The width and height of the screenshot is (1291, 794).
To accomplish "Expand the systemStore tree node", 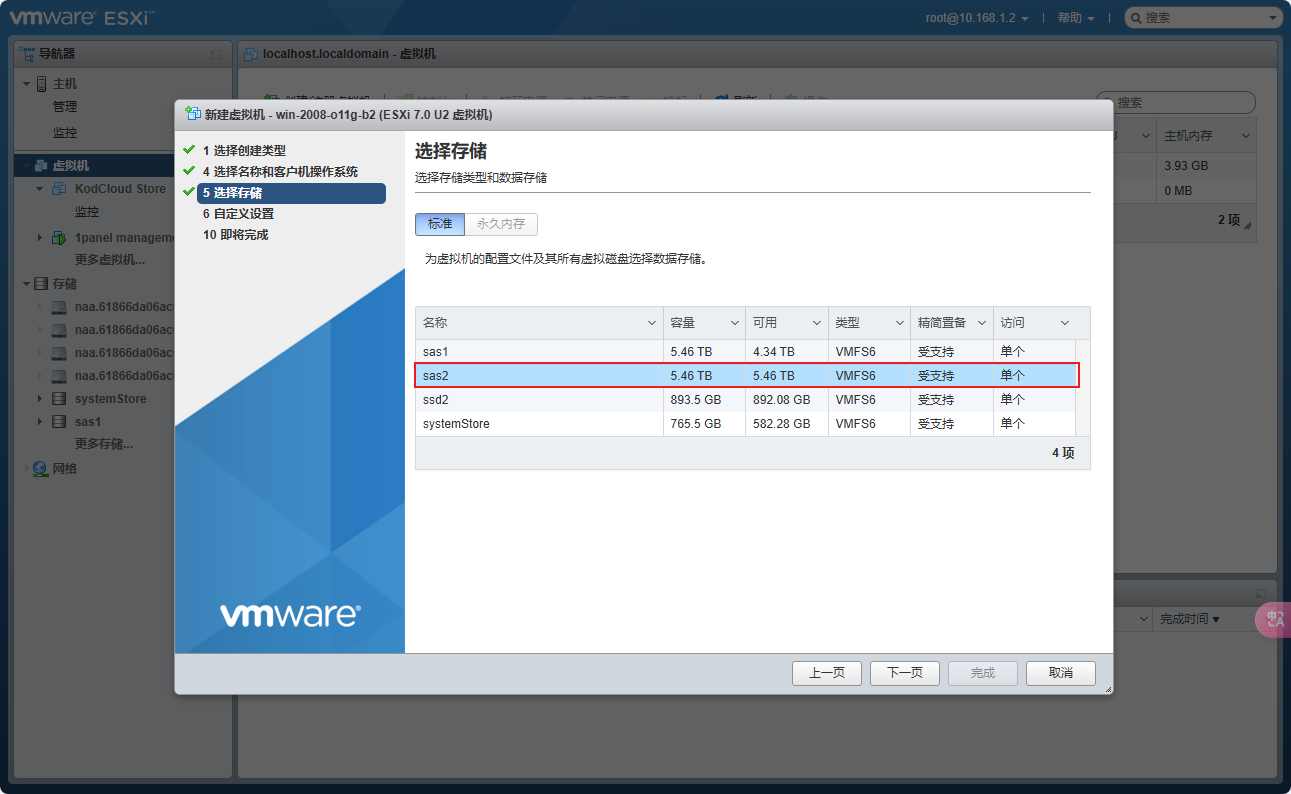I will pos(40,399).
